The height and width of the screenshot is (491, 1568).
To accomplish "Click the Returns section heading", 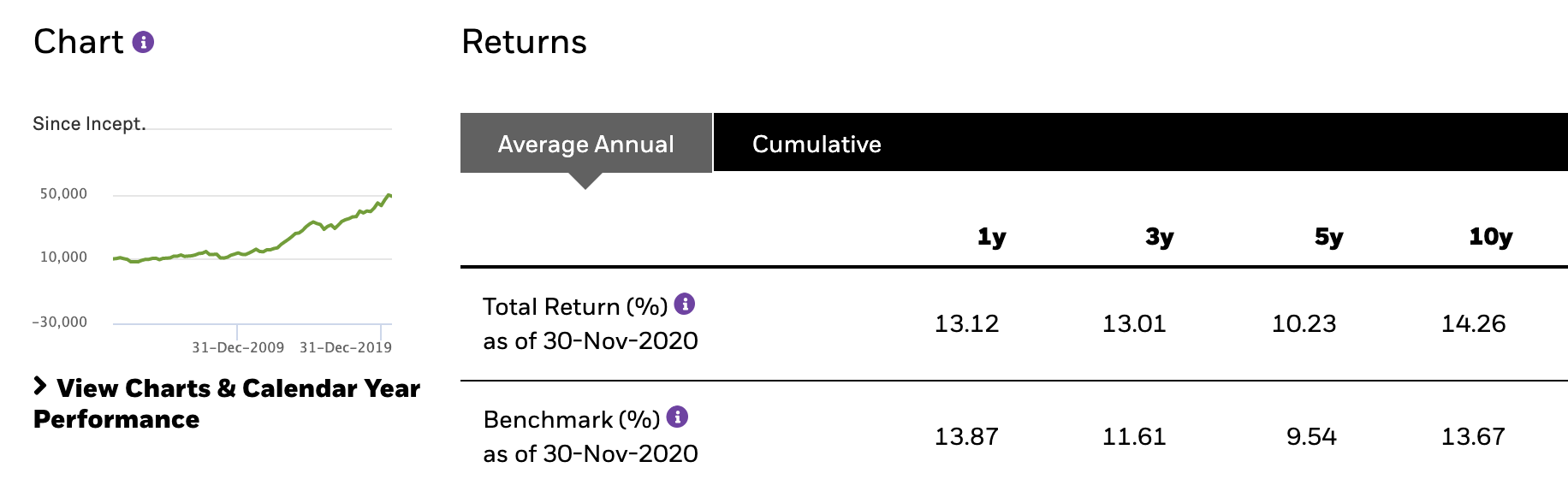I will pos(524,42).
